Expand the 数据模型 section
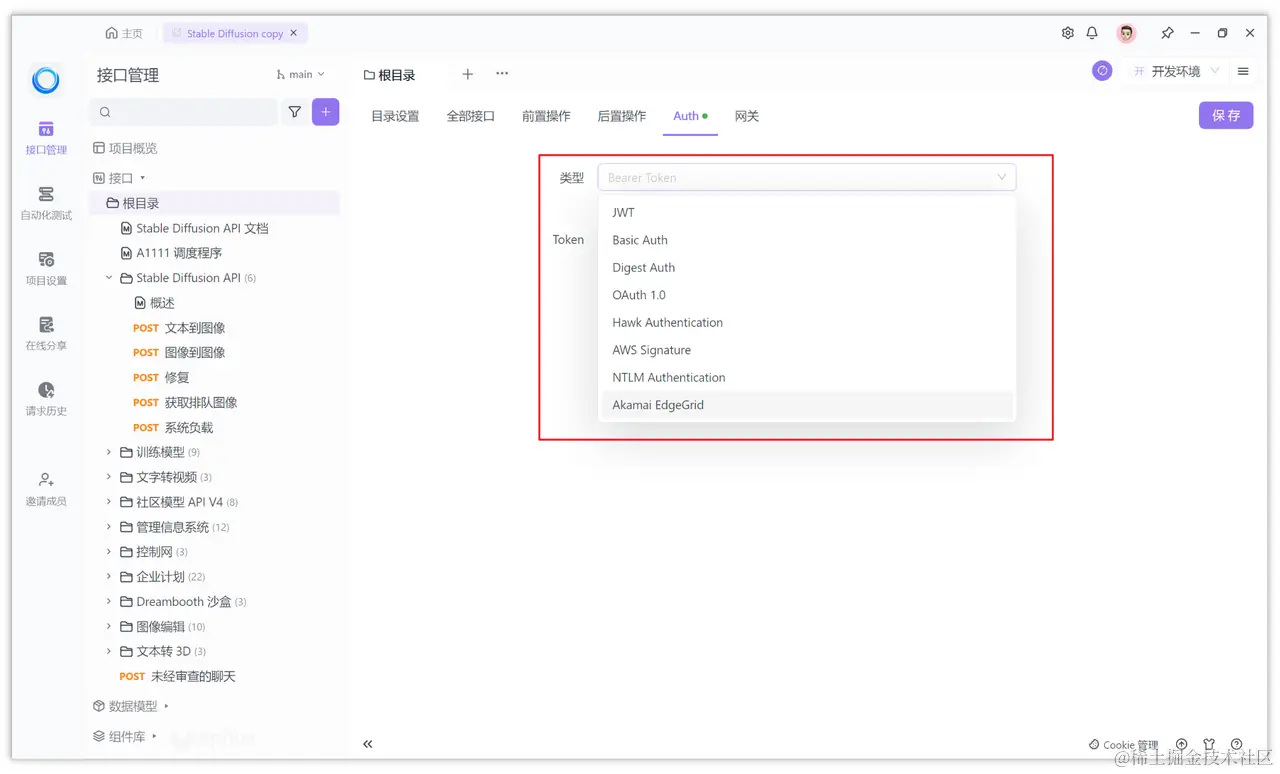 coord(166,706)
